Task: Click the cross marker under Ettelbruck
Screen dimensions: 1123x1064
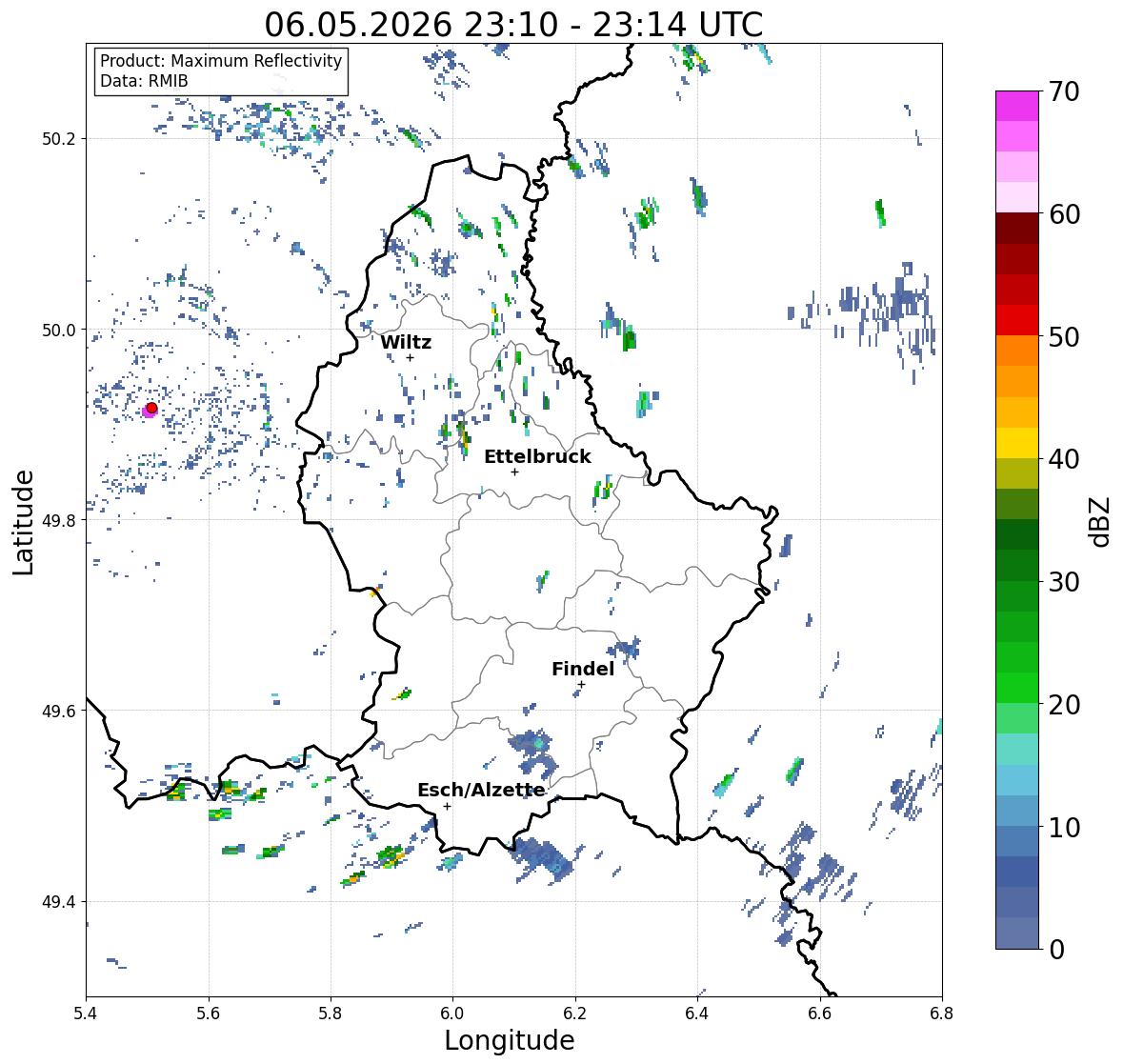Action: click(514, 472)
